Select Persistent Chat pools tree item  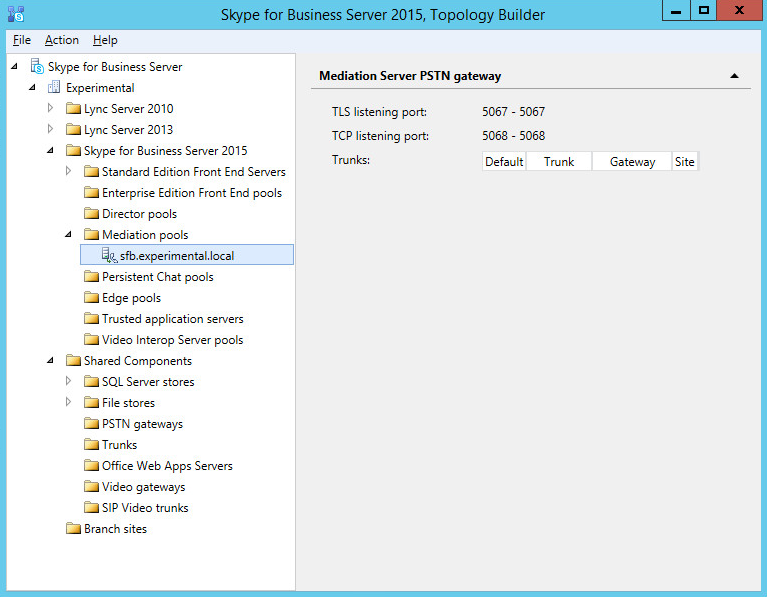coord(157,277)
